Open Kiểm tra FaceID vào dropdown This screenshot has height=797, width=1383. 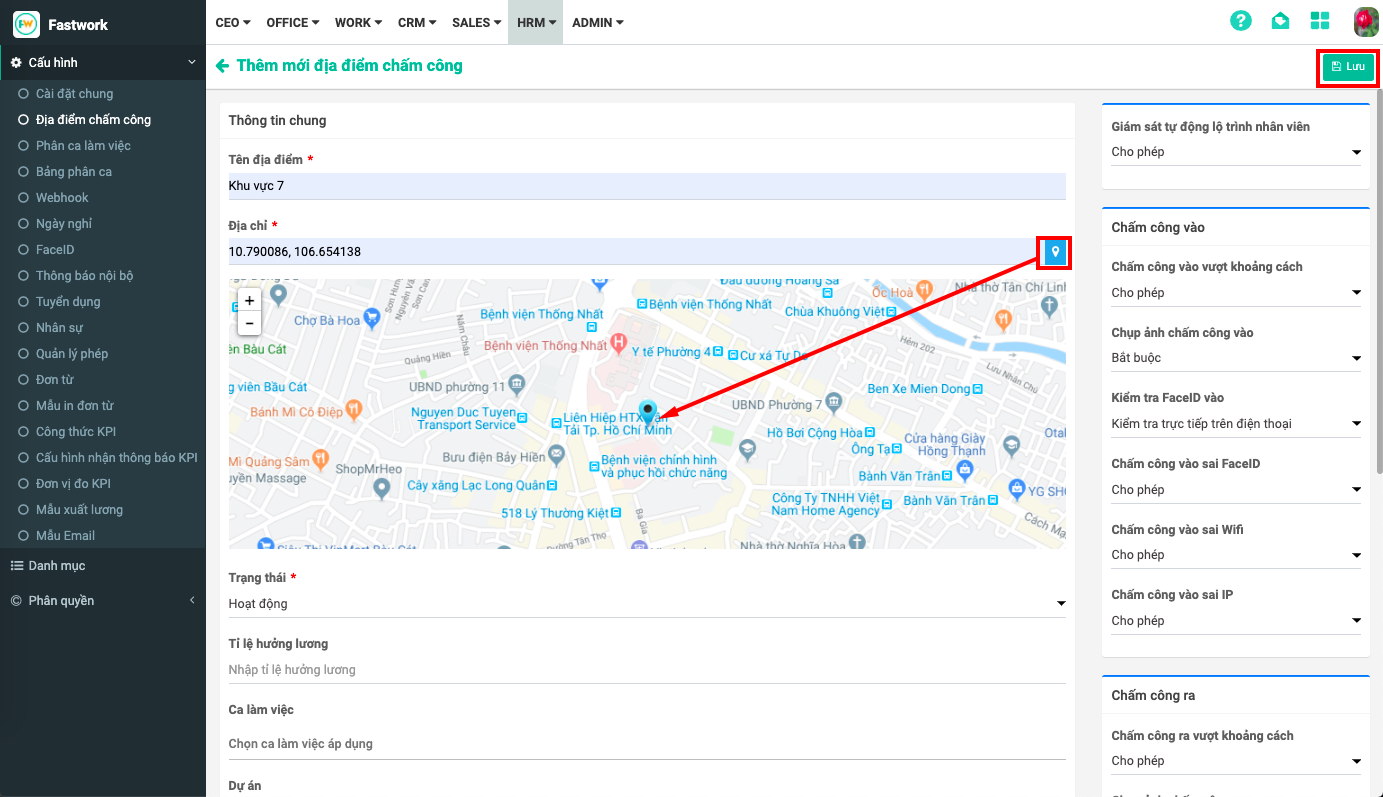coord(1236,424)
